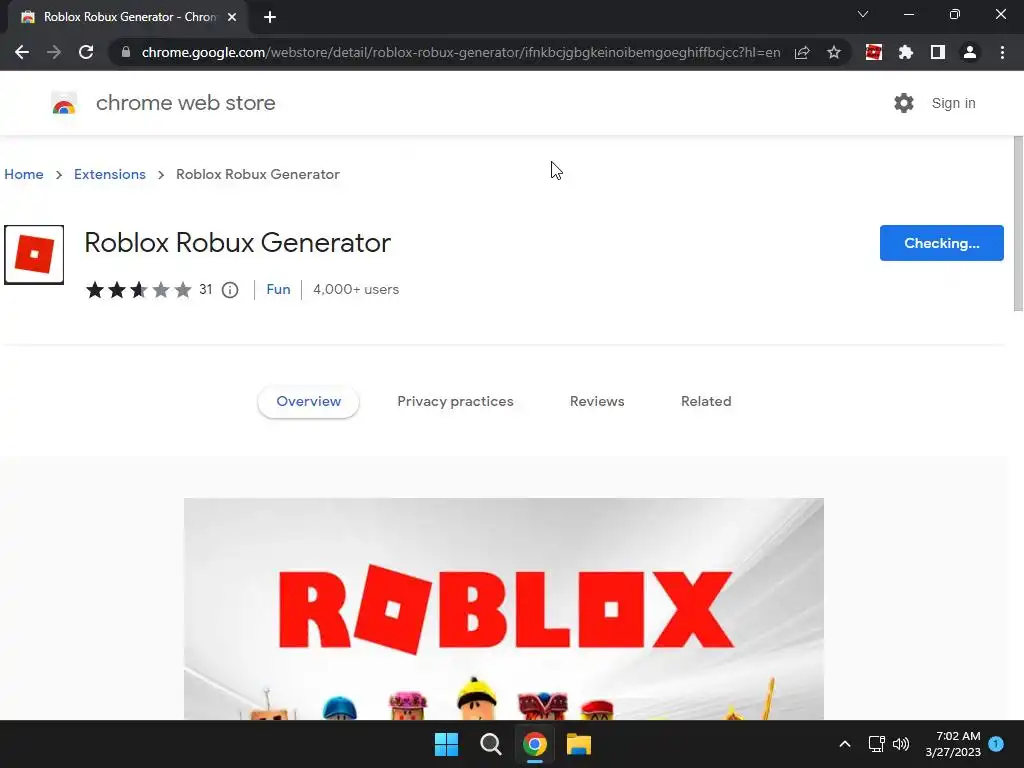
Task: Open the volume tray icon
Action: pos(901,744)
